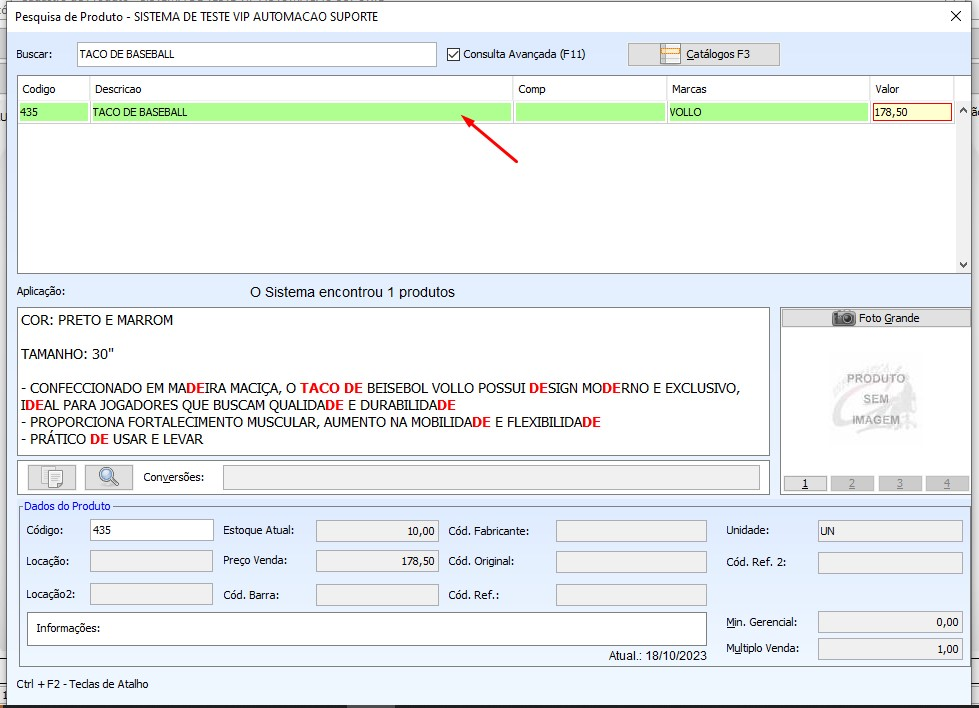Sort by Codigo column header
Screen dimensions: 979x708
coord(54,89)
